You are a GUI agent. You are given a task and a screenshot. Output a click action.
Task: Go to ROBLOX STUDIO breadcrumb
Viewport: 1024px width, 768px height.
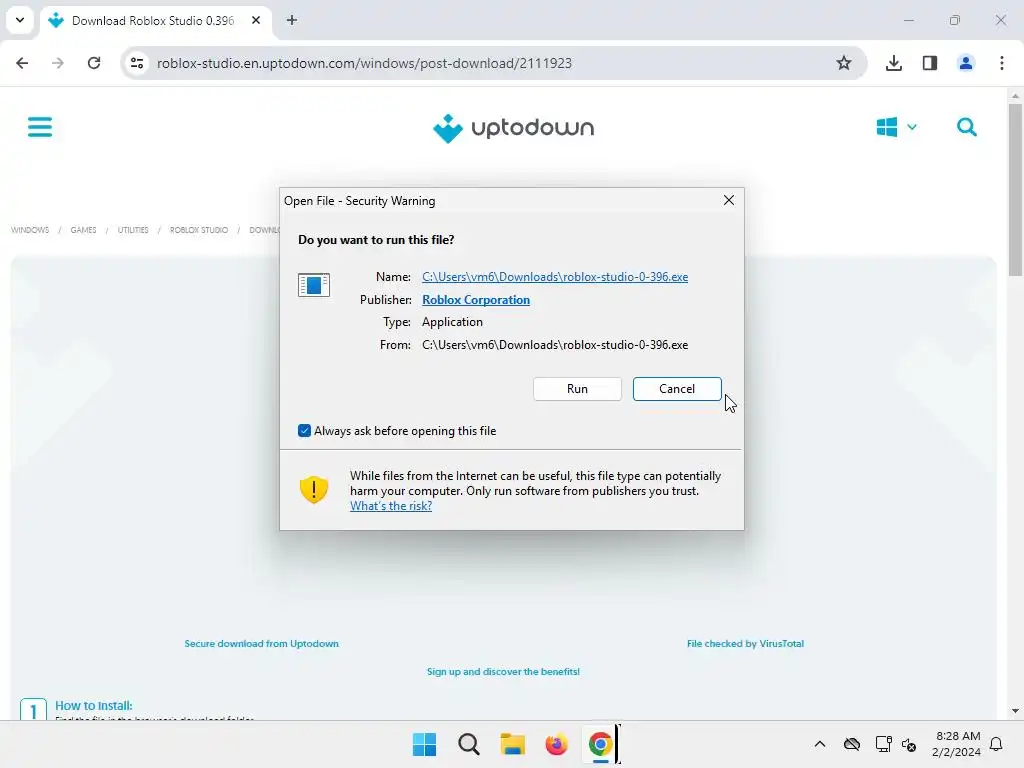click(x=199, y=230)
